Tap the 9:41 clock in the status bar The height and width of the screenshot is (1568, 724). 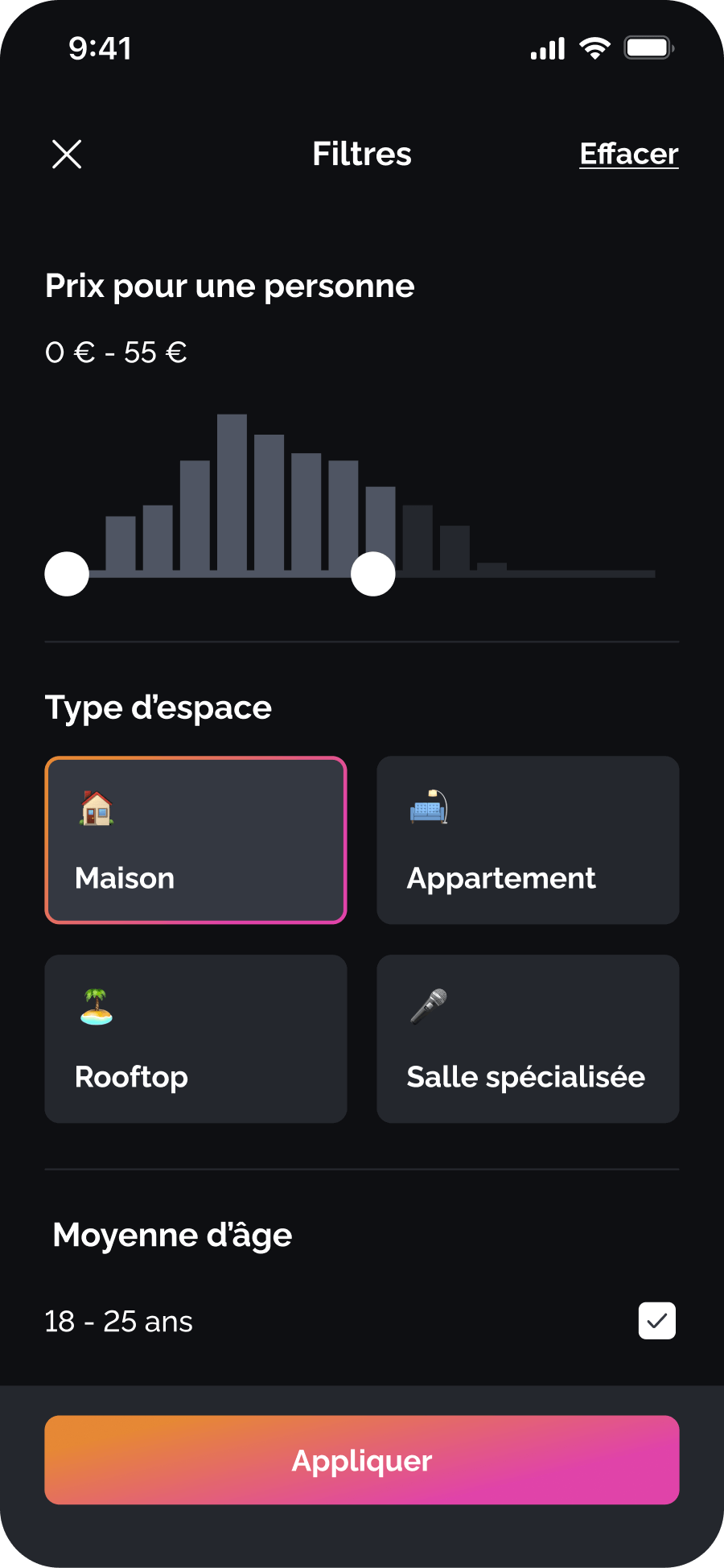pyautogui.click(x=101, y=48)
